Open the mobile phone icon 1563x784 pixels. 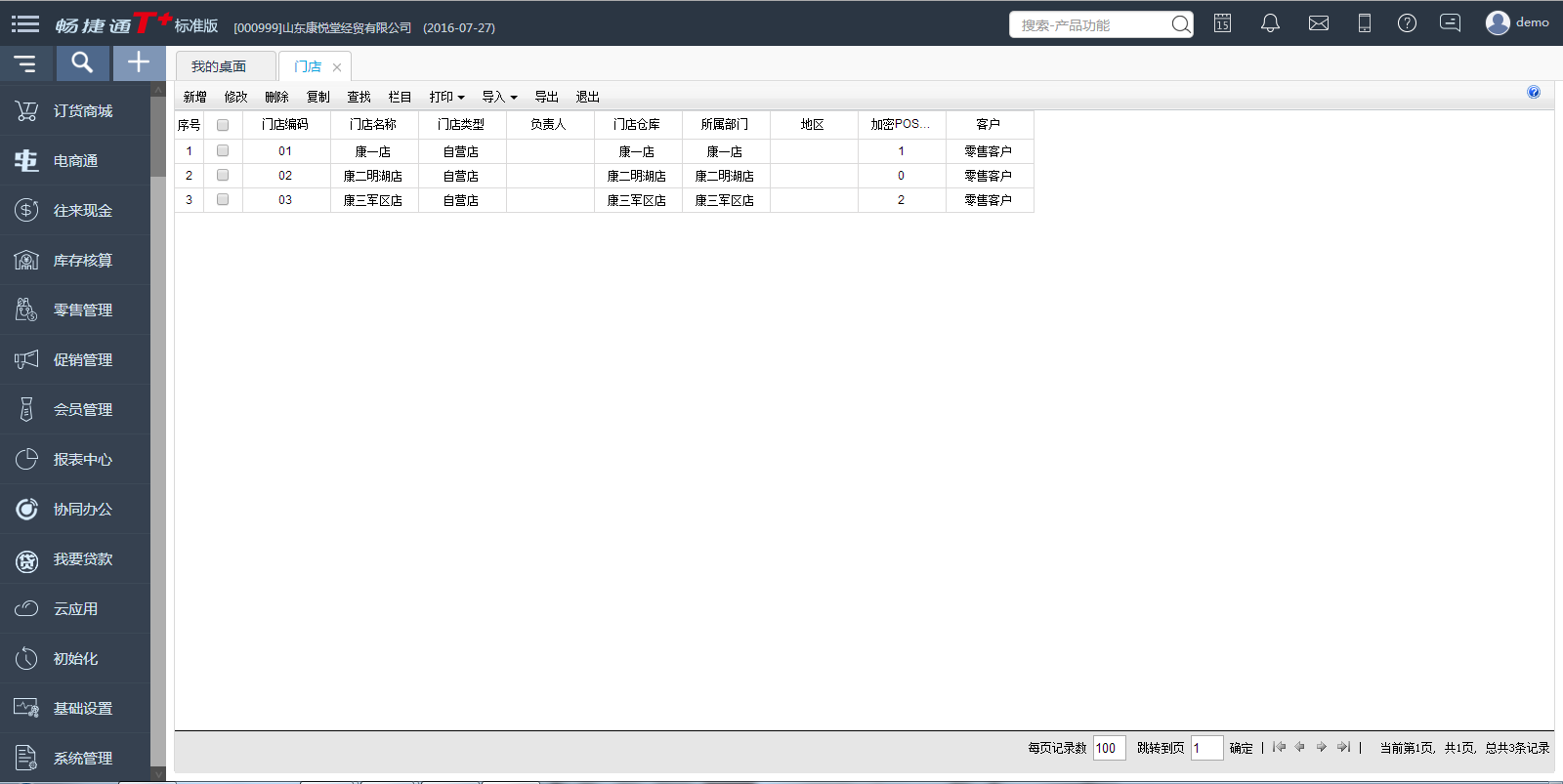tap(1364, 23)
